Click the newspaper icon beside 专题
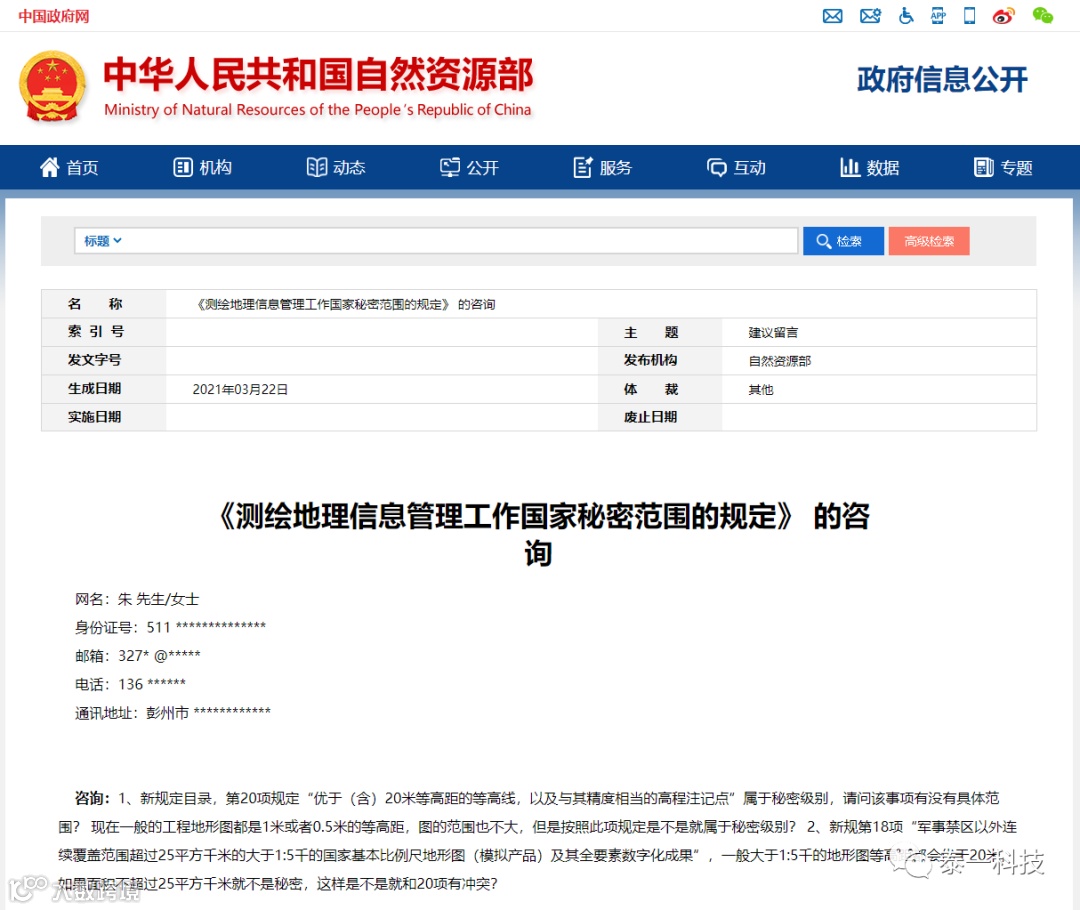Viewport: 1080px width, 910px height. pos(984,167)
